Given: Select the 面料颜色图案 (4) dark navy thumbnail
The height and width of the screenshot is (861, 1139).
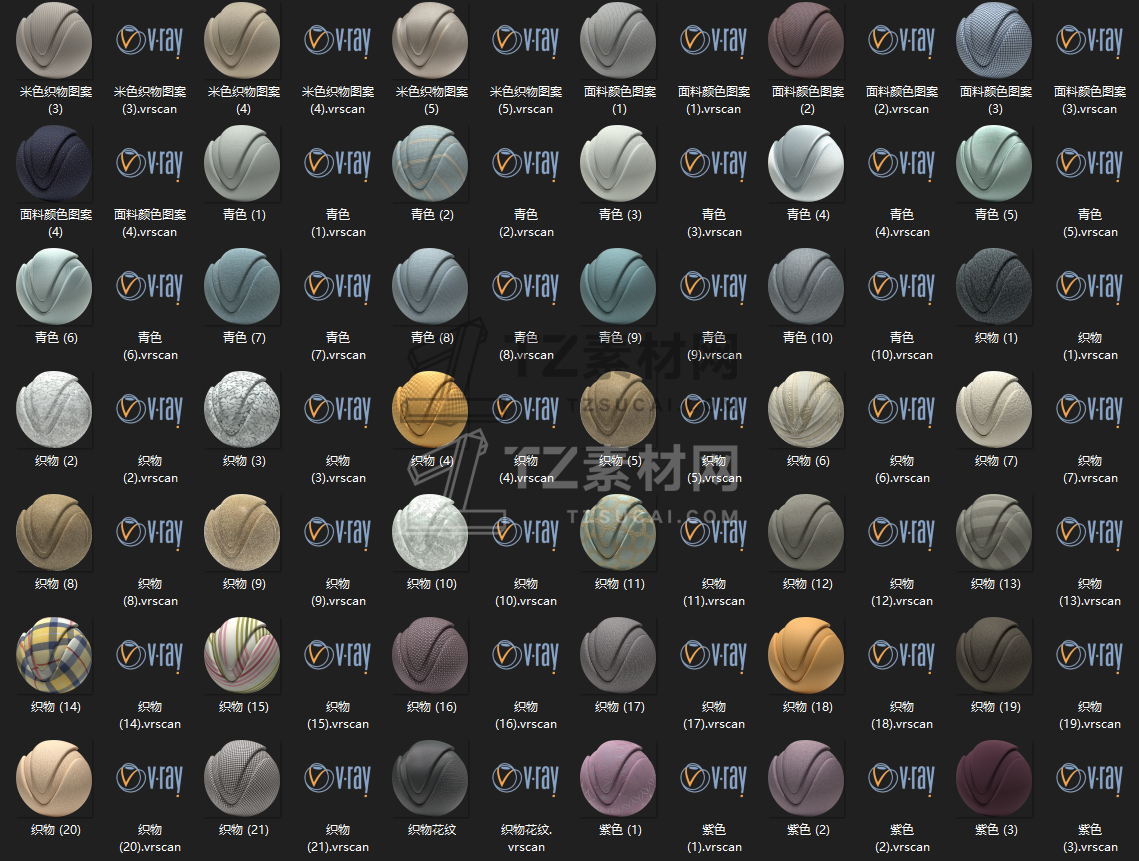Looking at the screenshot, I should (x=54, y=163).
